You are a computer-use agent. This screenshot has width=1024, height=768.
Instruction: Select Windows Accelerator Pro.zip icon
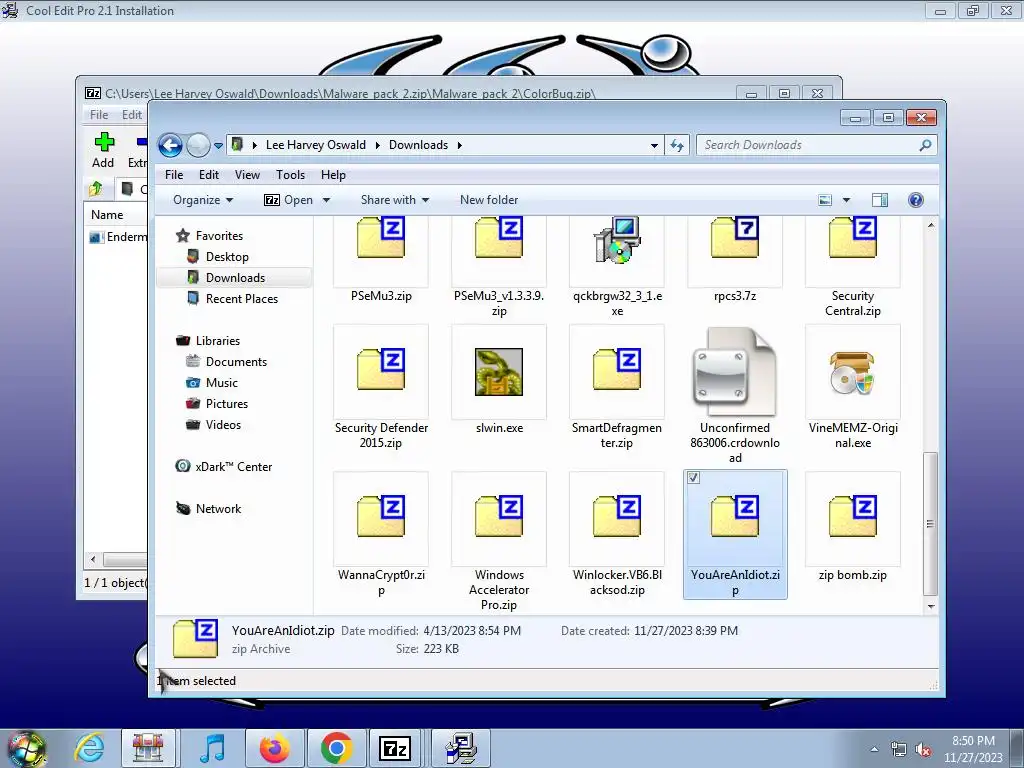[499, 517]
